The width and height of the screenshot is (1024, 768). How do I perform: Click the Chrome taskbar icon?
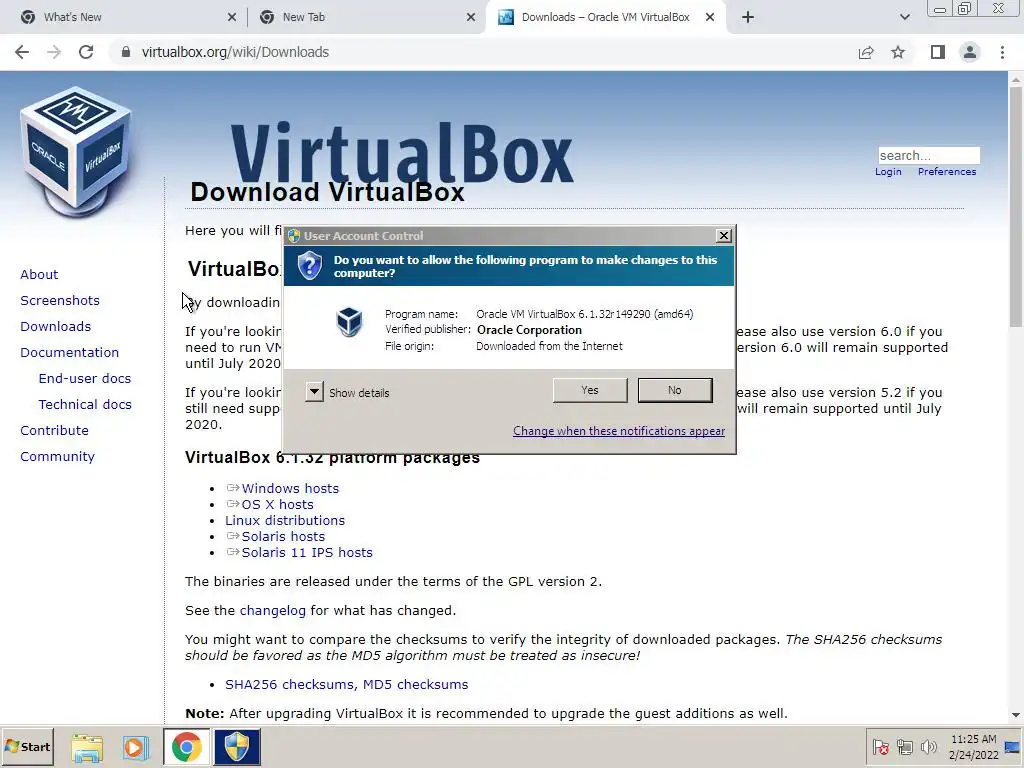[186, 747]
